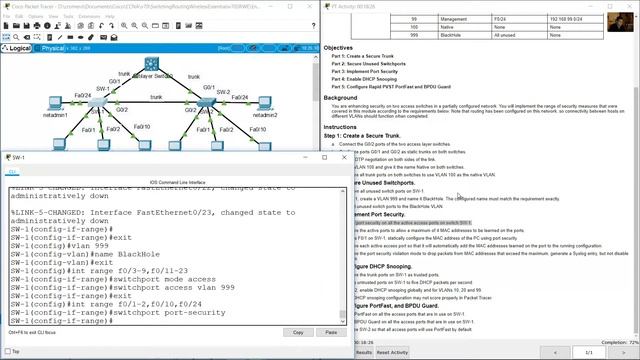The width and height of the screenshot is (640, 360).
Task: Click the CLI output scrollbar thumb
Action: (342, 314)
